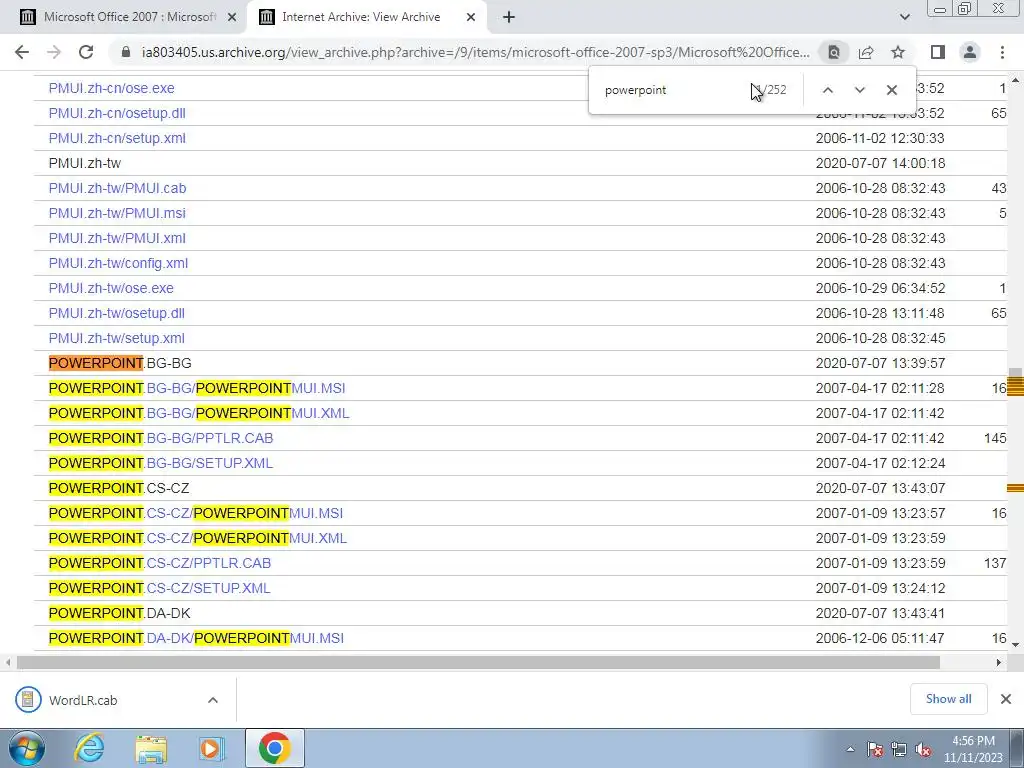This screenshot has width=1024, height=768.
Task: Reload the current page
Action: [x=86, y=52]
